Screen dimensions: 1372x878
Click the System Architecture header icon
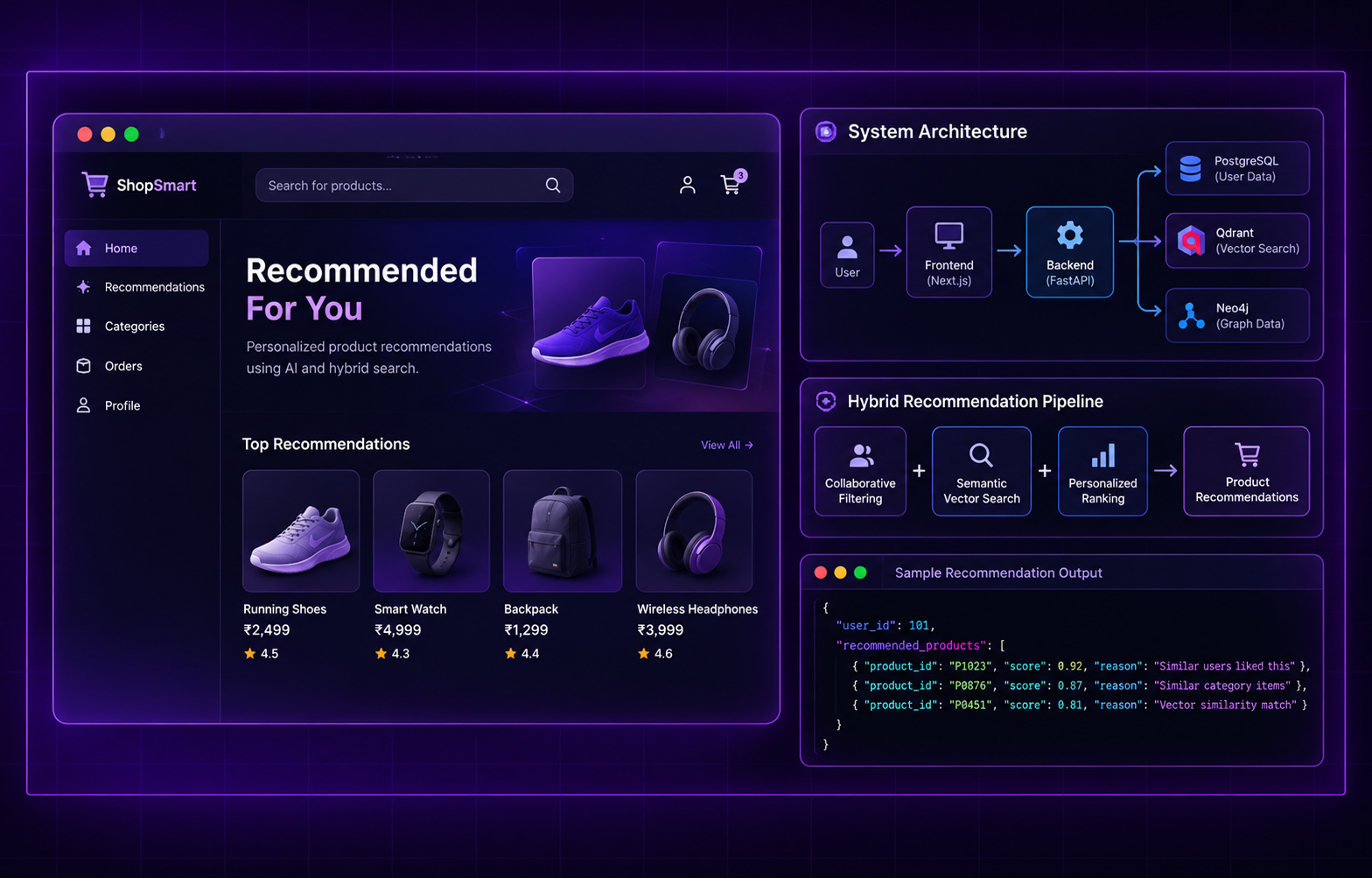(826, 132)
